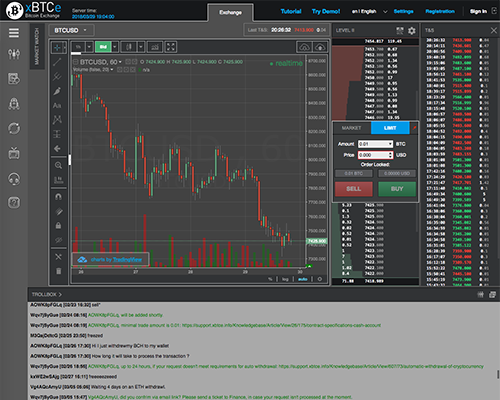This screenshot has height=400, width=500.
Task: Open the Amount combo box
Action: [375, 144]
